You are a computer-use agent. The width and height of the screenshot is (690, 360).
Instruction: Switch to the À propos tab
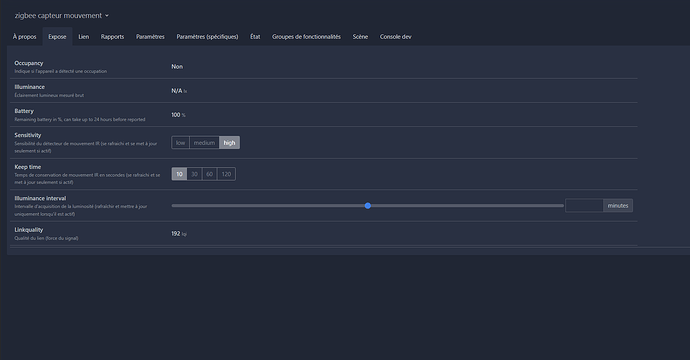(x=25, y=37)
